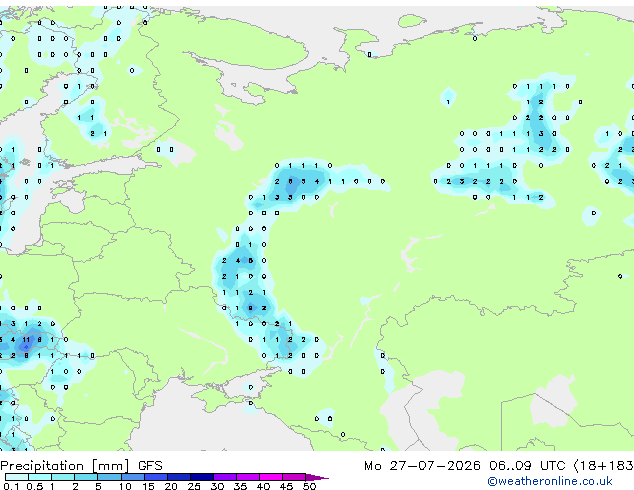Select the 20–25 mm legend color swatch
634x490 pixels.
click(178, 477)
